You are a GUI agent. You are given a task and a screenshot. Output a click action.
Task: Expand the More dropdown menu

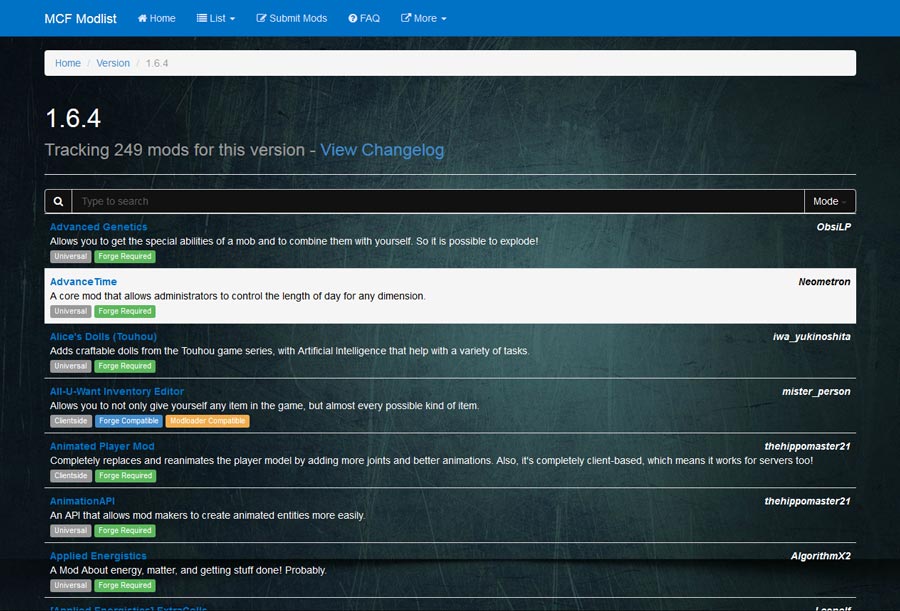pyautogui.click(x=424, y=18)
